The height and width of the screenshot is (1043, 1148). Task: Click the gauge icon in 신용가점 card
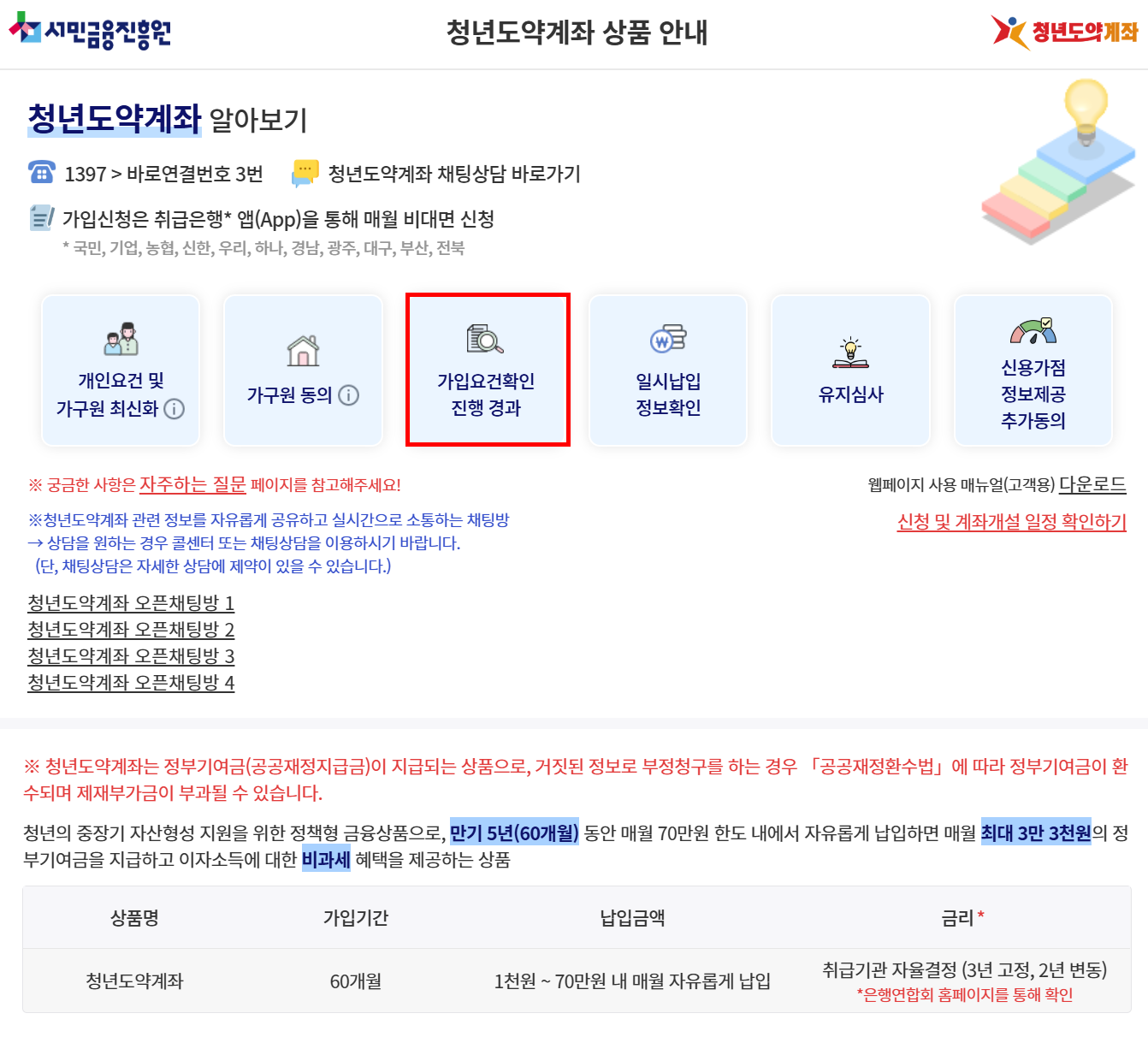(1033, 331)
